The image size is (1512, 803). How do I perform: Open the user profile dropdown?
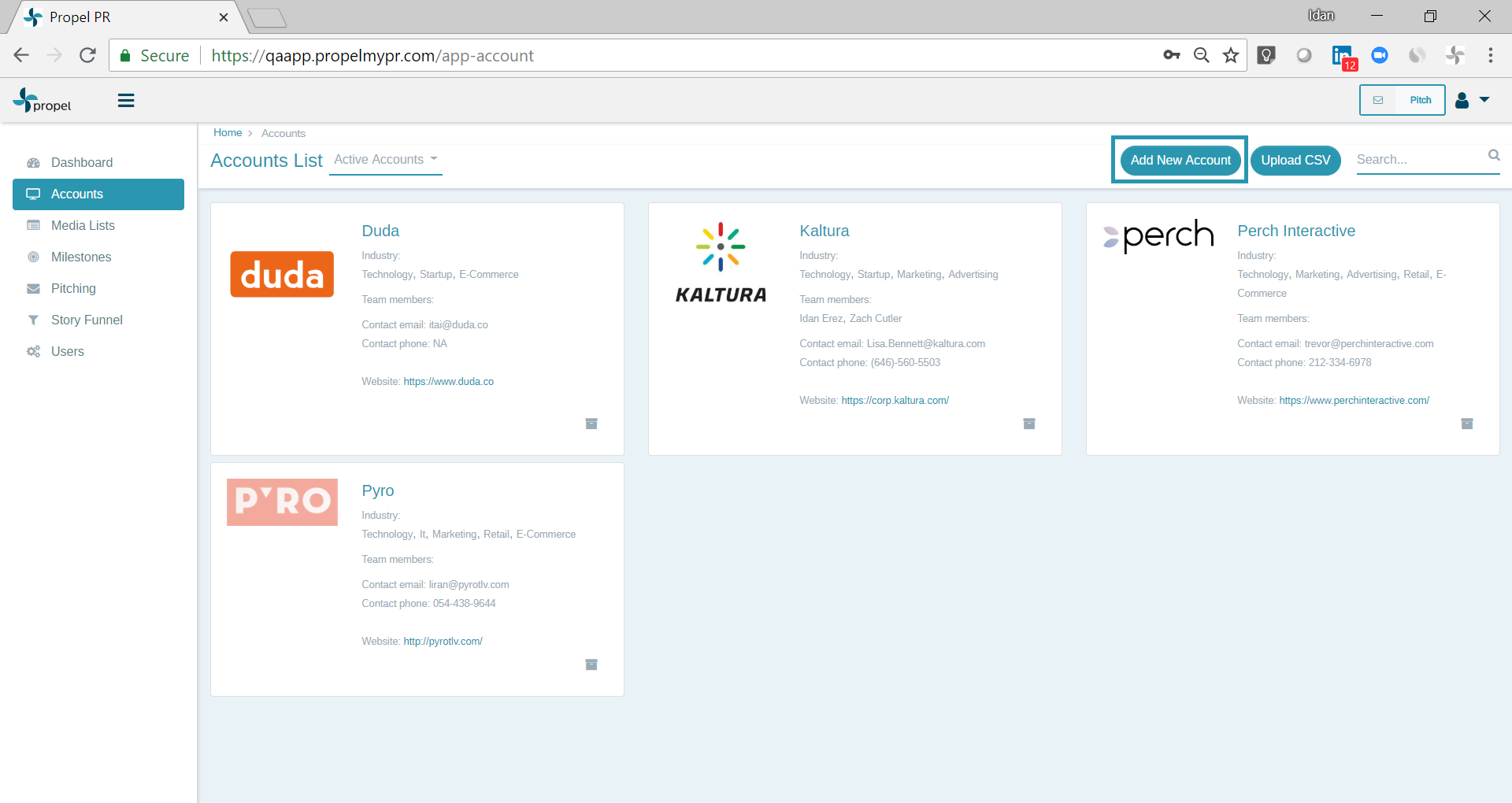point(1473,100)
